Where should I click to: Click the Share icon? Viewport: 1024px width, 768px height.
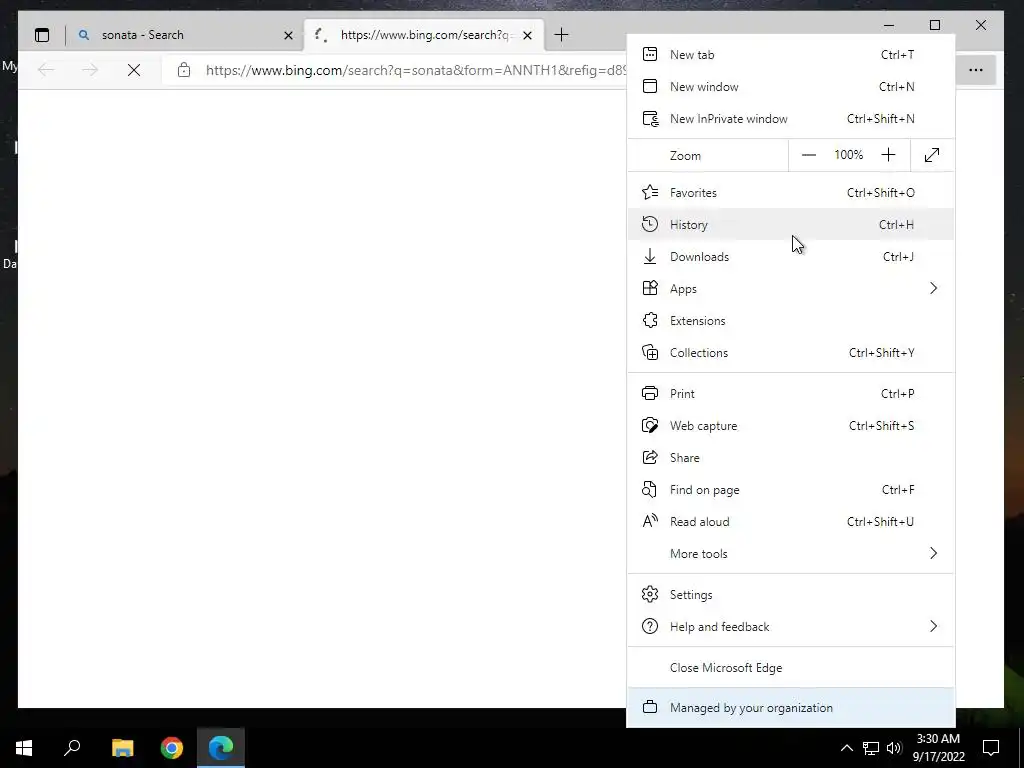click(650, 457)
